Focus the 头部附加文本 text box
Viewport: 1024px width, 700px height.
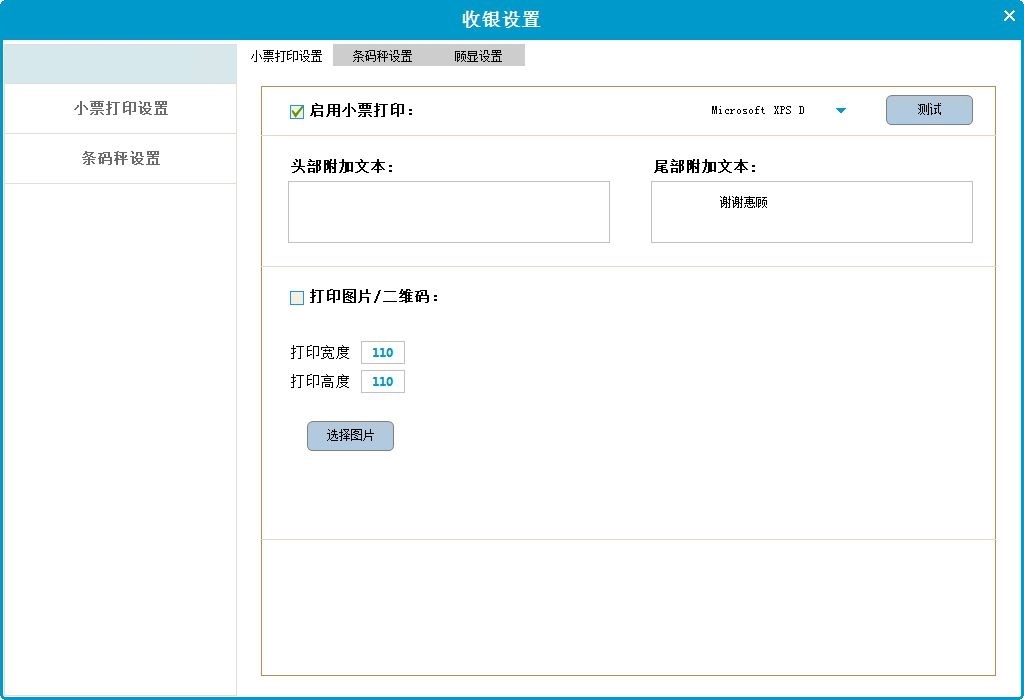click(448, 212)
